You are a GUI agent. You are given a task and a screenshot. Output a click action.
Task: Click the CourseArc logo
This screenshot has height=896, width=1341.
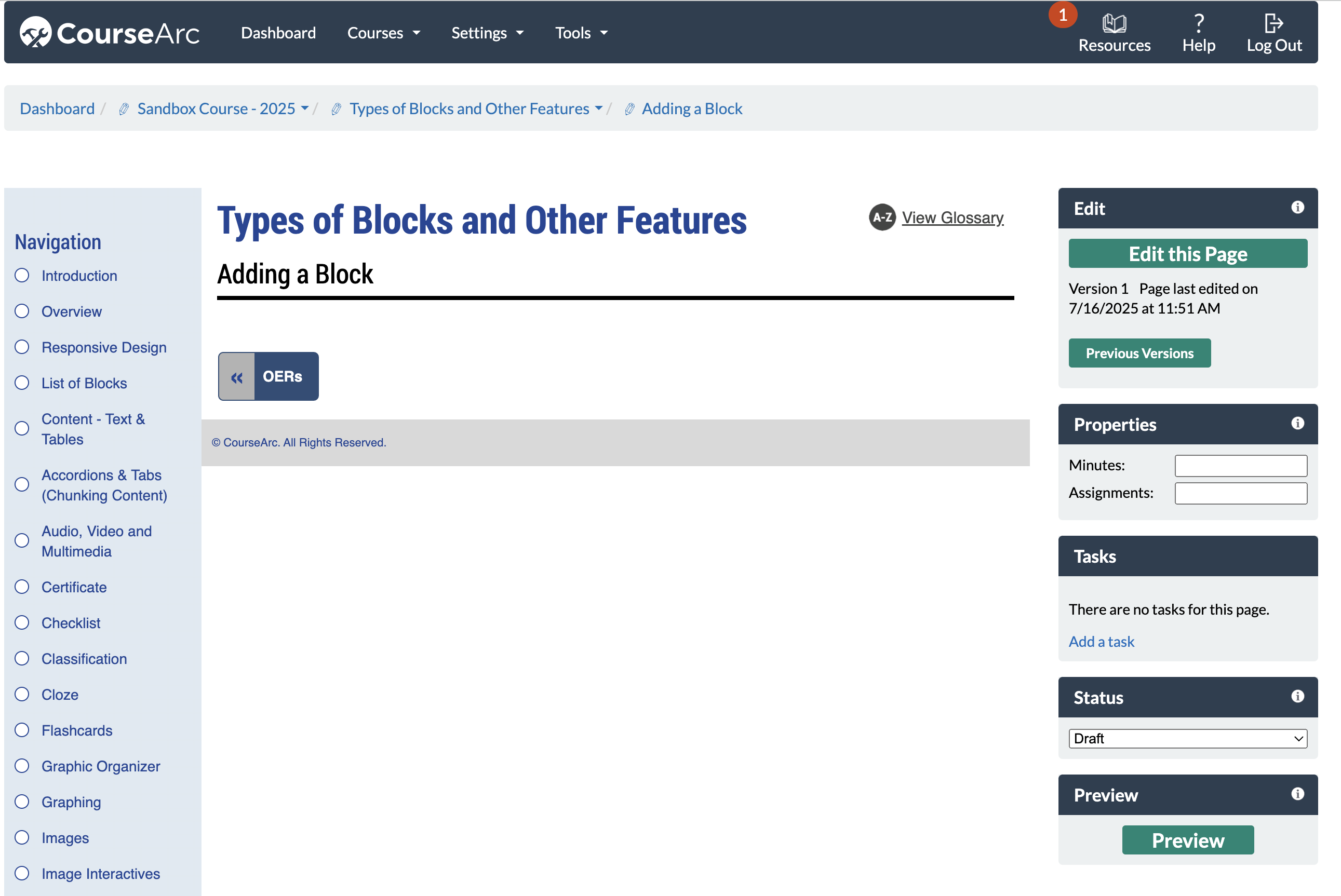point(110,33)
